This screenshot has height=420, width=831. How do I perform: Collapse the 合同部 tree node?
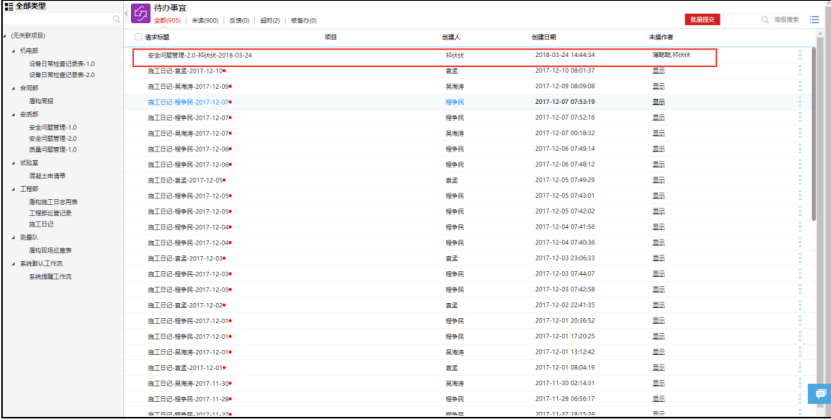(x=14, y=88)
